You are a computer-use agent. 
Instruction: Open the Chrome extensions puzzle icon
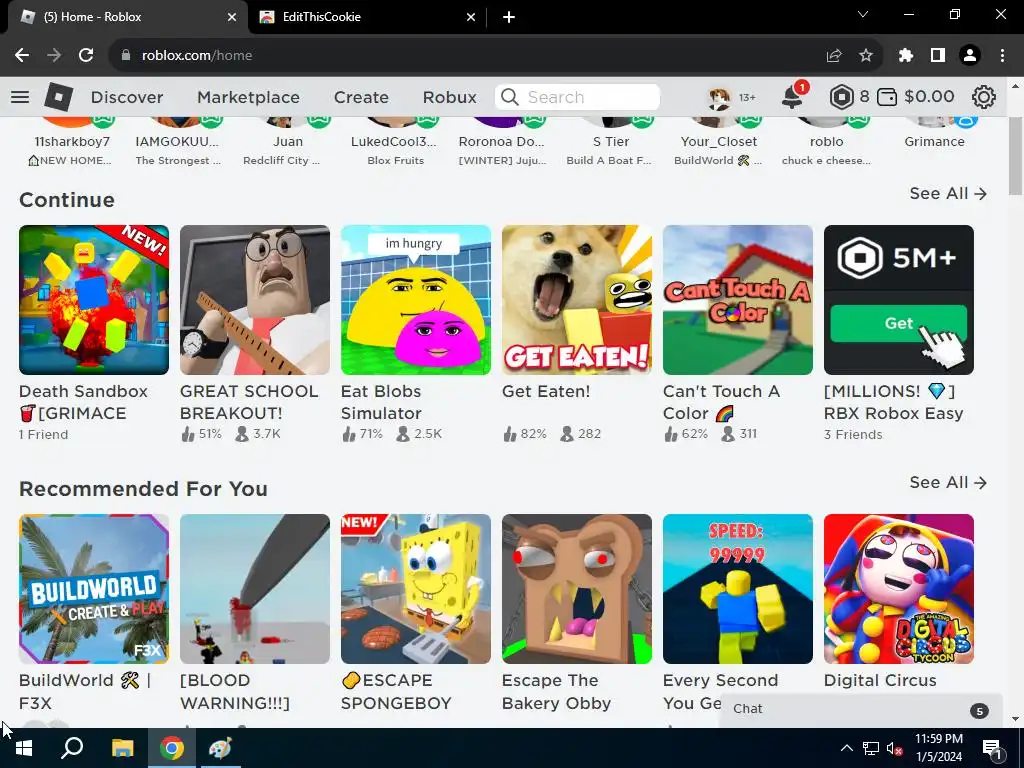point(905,56)
